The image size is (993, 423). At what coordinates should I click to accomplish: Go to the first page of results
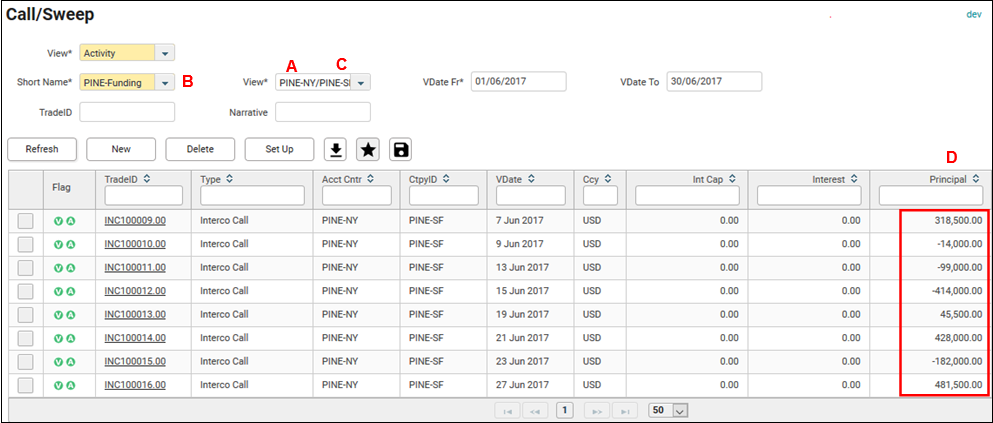click(x=506, y=410)
